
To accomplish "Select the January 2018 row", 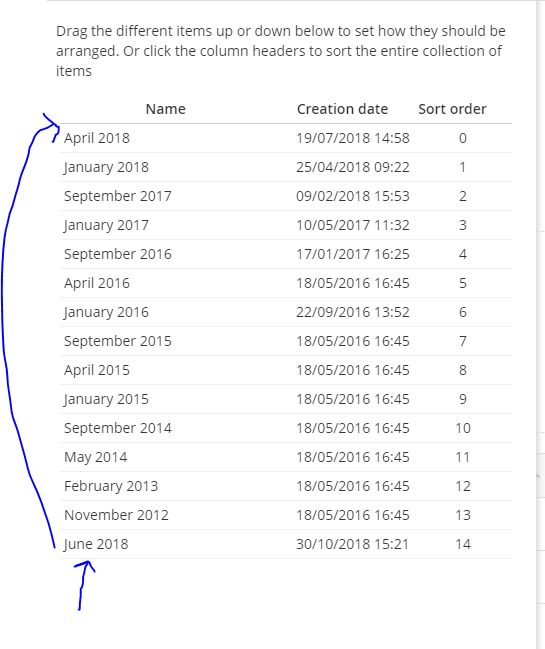I will coord(286,167).
